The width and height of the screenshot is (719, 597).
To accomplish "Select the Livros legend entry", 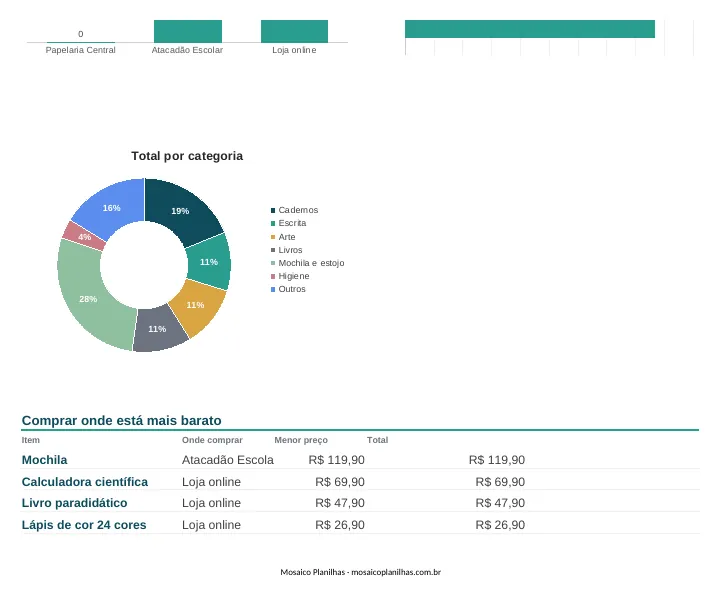I will 287,250.
